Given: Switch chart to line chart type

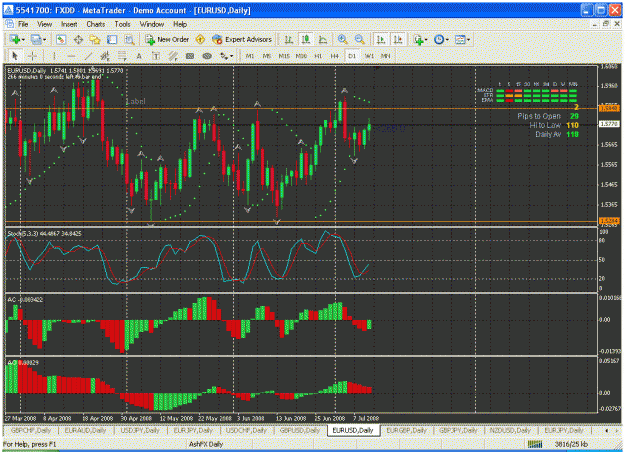Looking at the screenshot, I should [323, 39].
